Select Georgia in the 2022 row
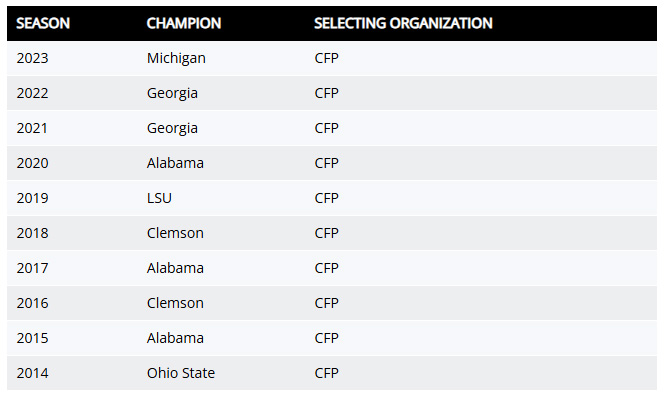The height and width of the screenshot is (402, 666). [x=172, y=93]
